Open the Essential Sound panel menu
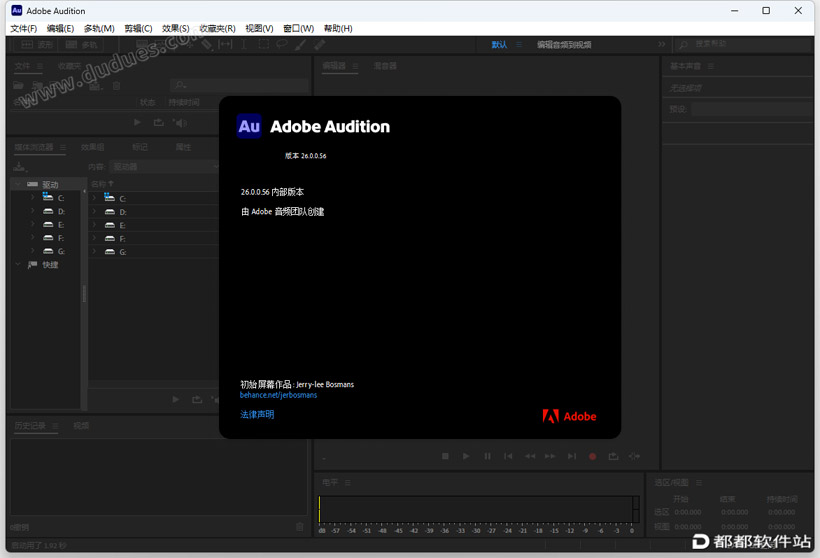Screen dimensions: 820x558 [711, 66]
